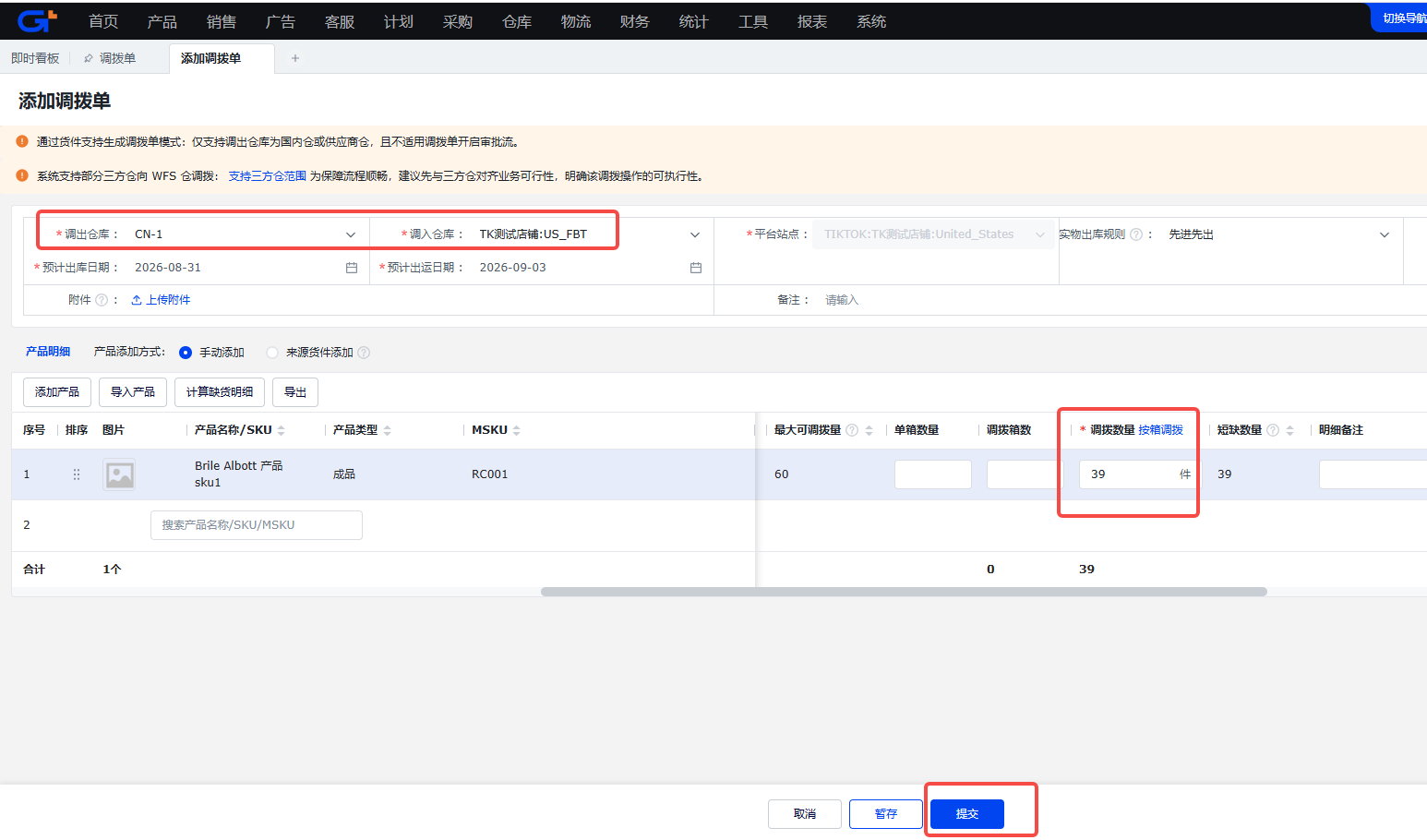1427x840 pixels.
Task: Grab the row 1 drag-sort handle
Action: (77, 474)
